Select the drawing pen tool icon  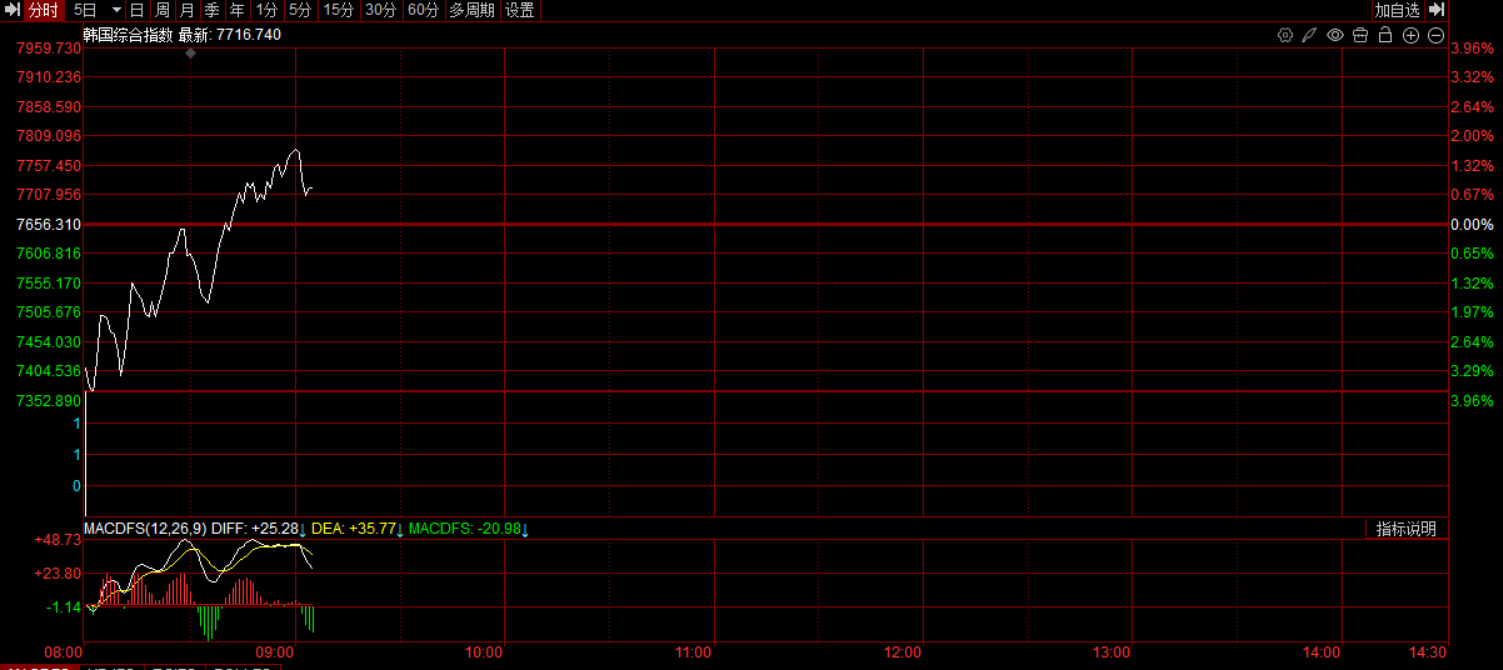[x=1310, y=35]
